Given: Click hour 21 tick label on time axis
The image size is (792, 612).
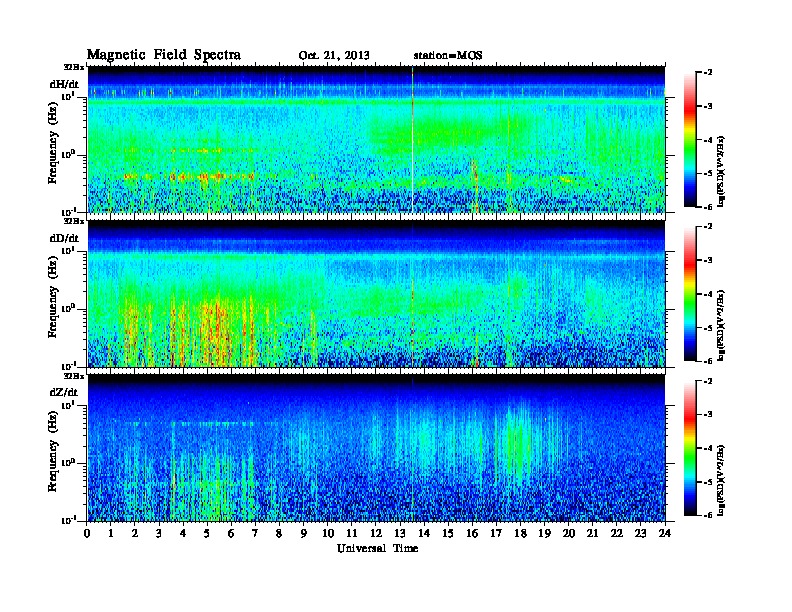Looking at the screenshot, I should 592,533.
